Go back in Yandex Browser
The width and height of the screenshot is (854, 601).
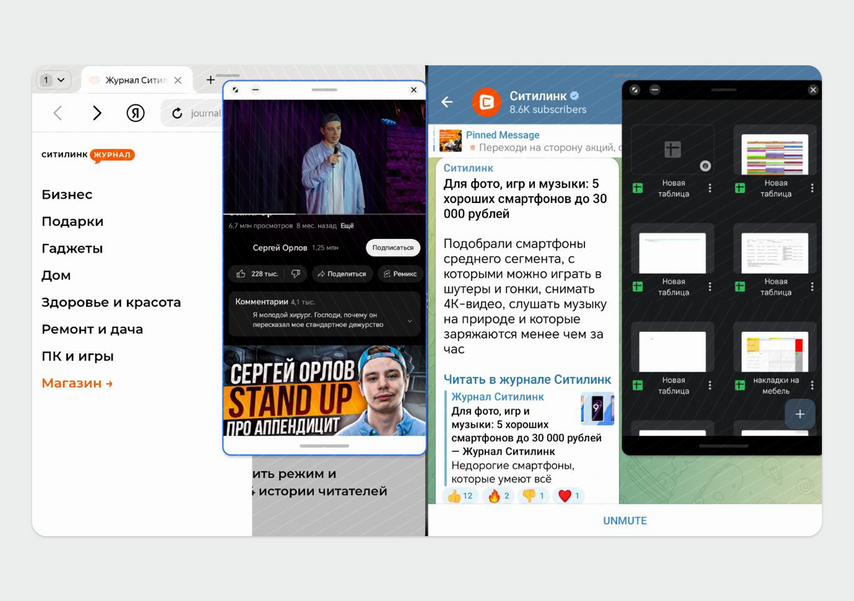(58, 113)
